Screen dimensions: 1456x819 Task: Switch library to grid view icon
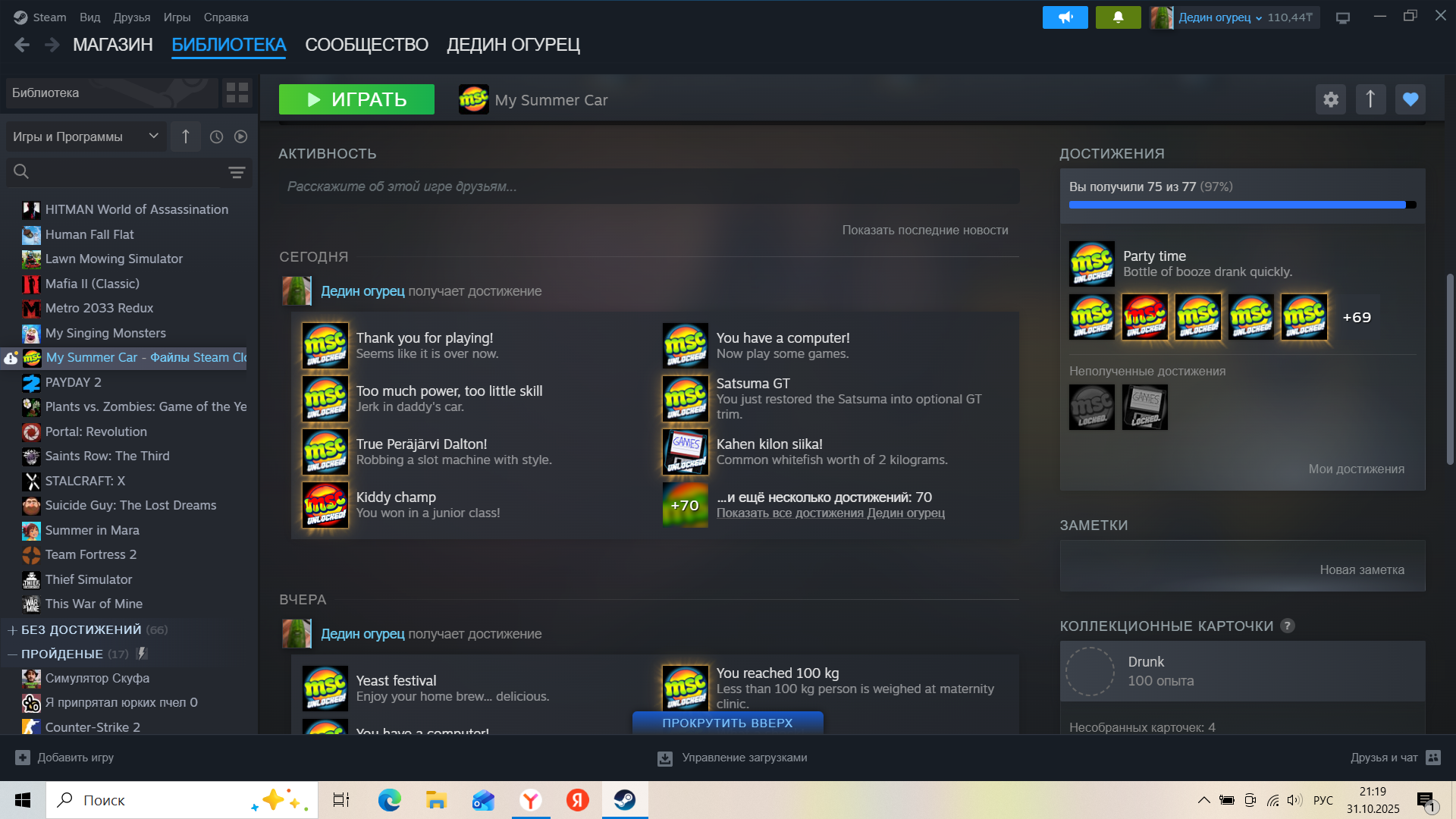[237, 93]
